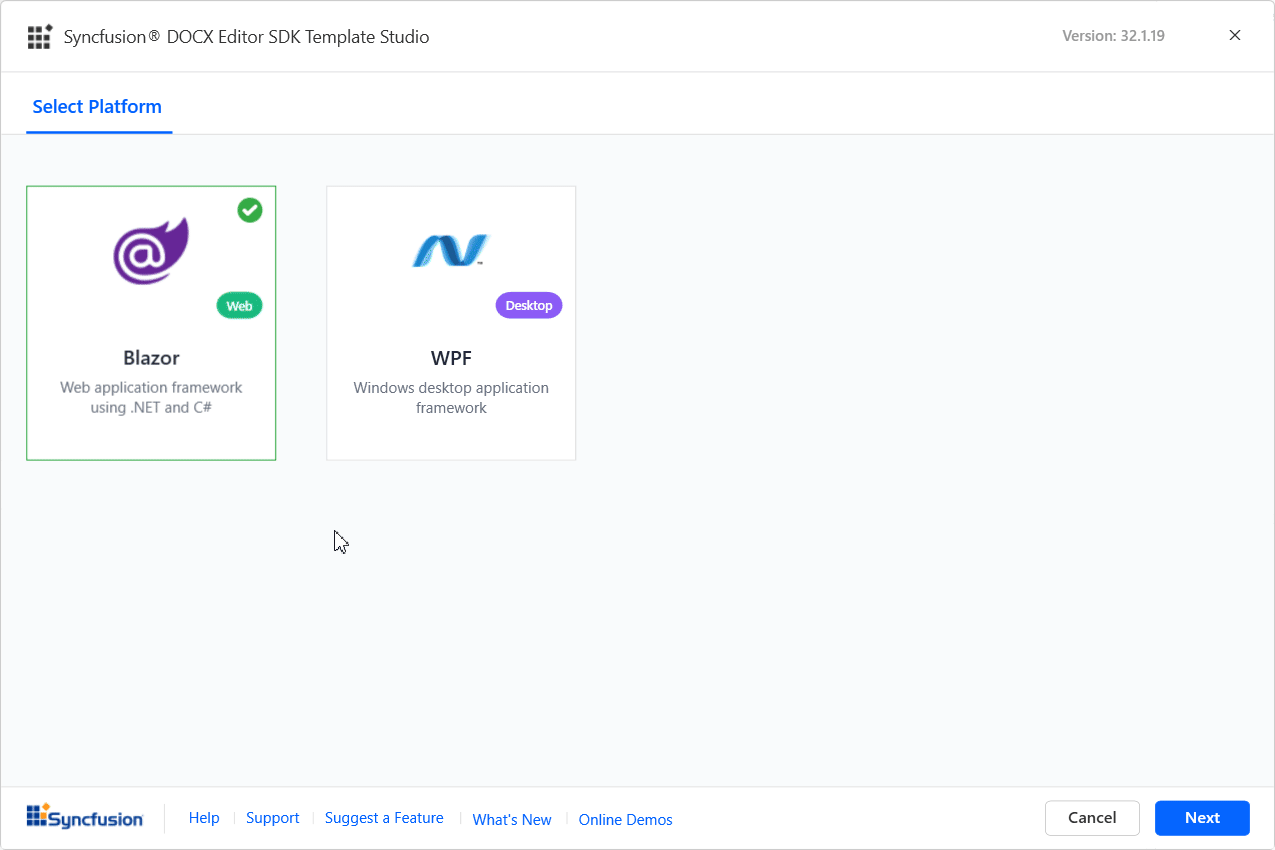Click the Desktop badge on the WPF card
Viewport: 1275px width, 850px height.
click(529, 305)
